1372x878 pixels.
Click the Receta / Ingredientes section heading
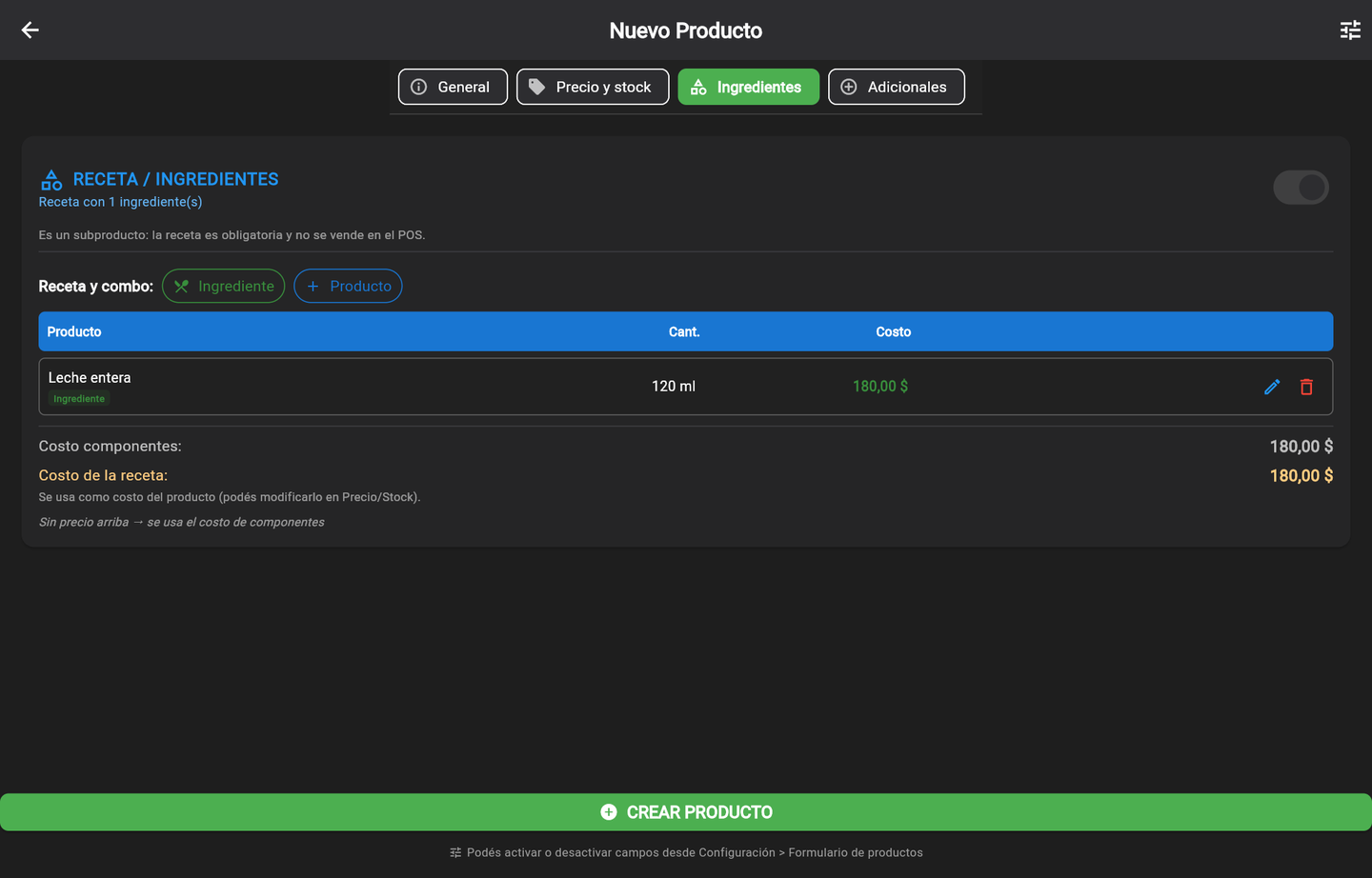176,179
